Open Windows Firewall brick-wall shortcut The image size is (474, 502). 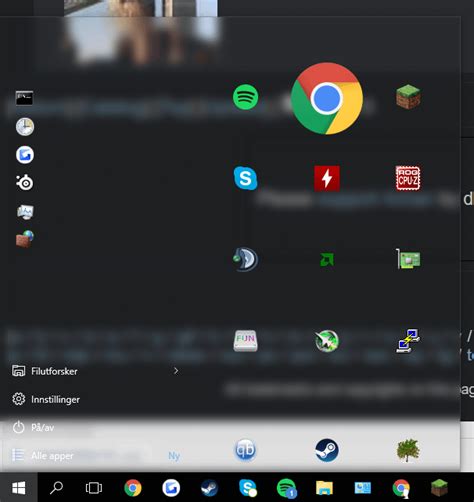pyautogui.click(x=25, y=239)
